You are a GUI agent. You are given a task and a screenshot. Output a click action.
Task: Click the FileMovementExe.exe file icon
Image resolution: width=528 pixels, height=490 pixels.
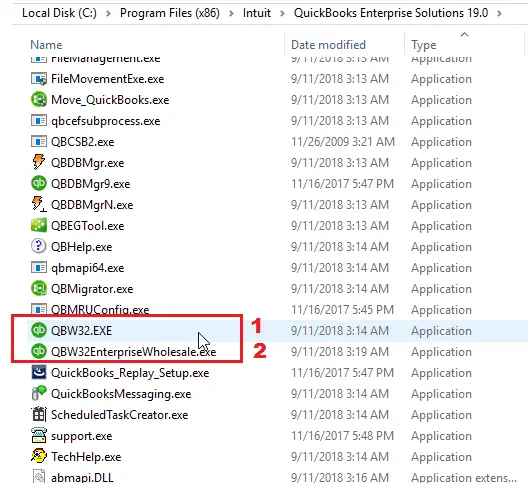pyautogui.click(x=39, y=79)
